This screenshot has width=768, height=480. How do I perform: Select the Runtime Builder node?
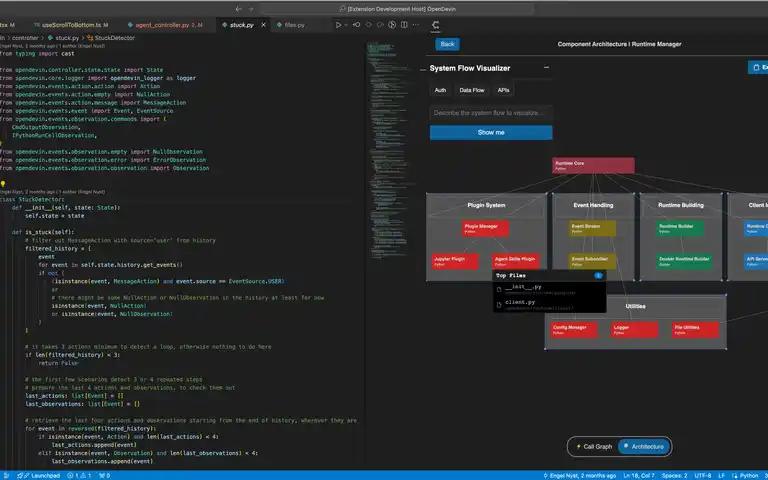click(680, 228)
